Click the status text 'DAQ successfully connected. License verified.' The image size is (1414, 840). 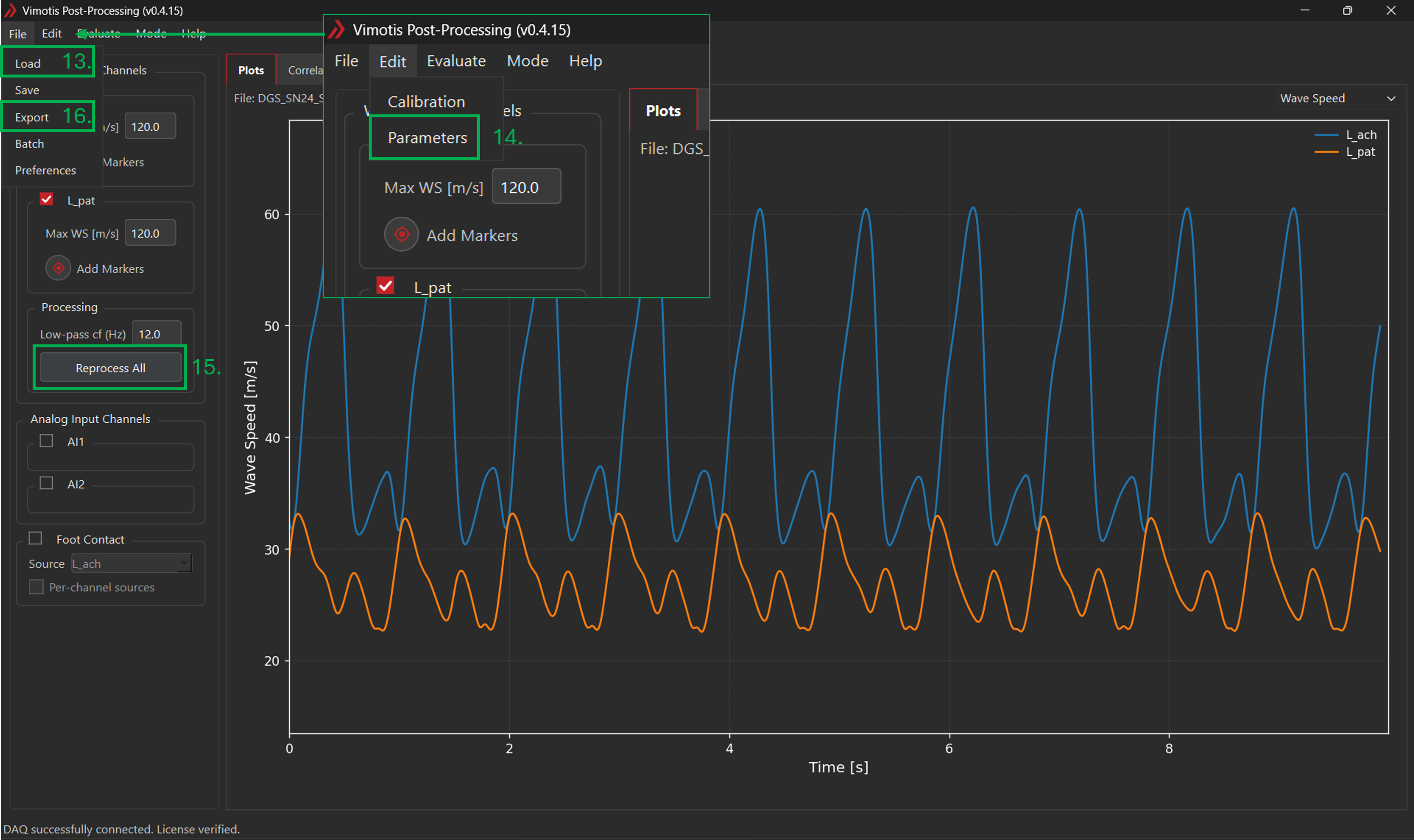point(122,829)
